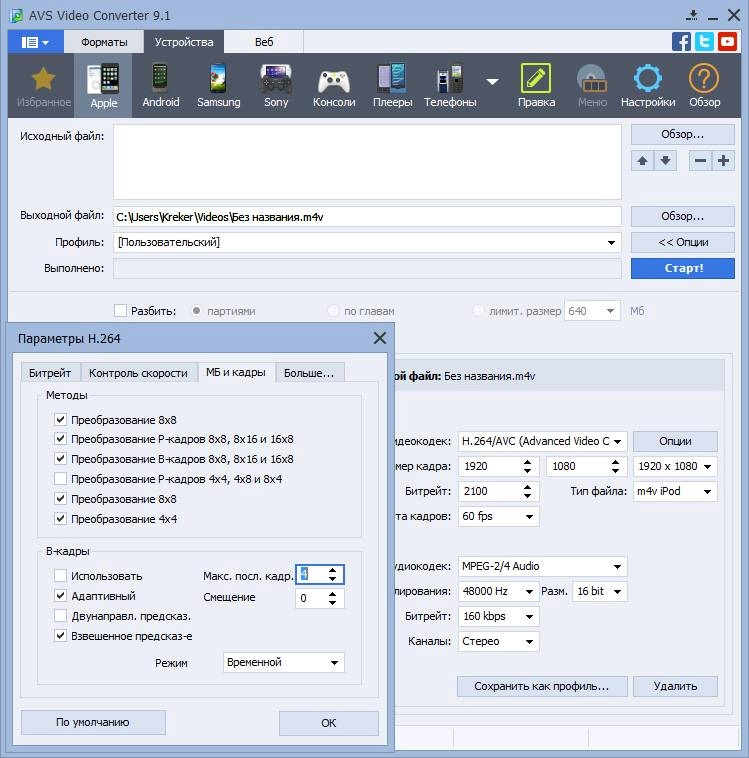Viewport: 749px width, 758px height.
Task: Open the Каналы Стерео dropdown
Action: pyautogui.click(x=499, y=641)
